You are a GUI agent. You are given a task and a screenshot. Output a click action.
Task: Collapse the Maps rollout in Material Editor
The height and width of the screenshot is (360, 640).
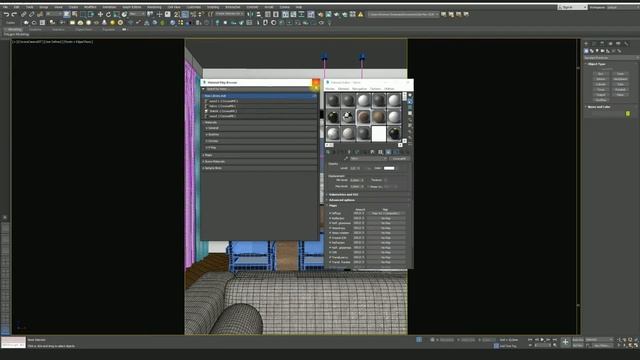point(333,206)
